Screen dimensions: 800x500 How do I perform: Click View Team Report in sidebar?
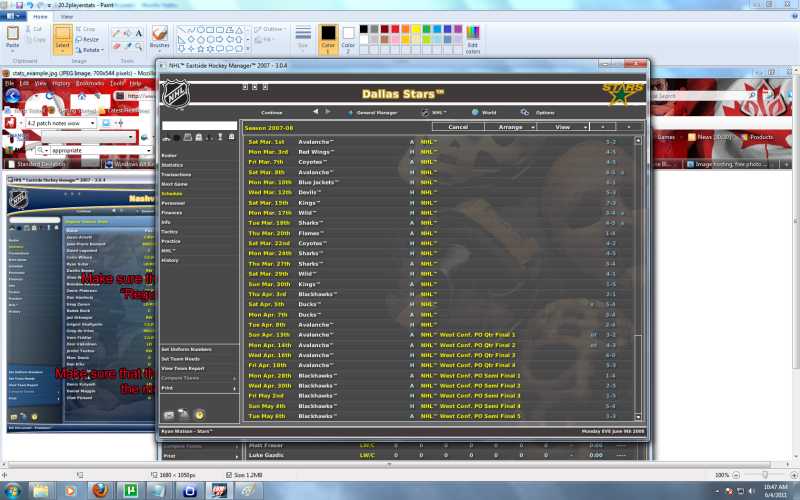[183, 368]
